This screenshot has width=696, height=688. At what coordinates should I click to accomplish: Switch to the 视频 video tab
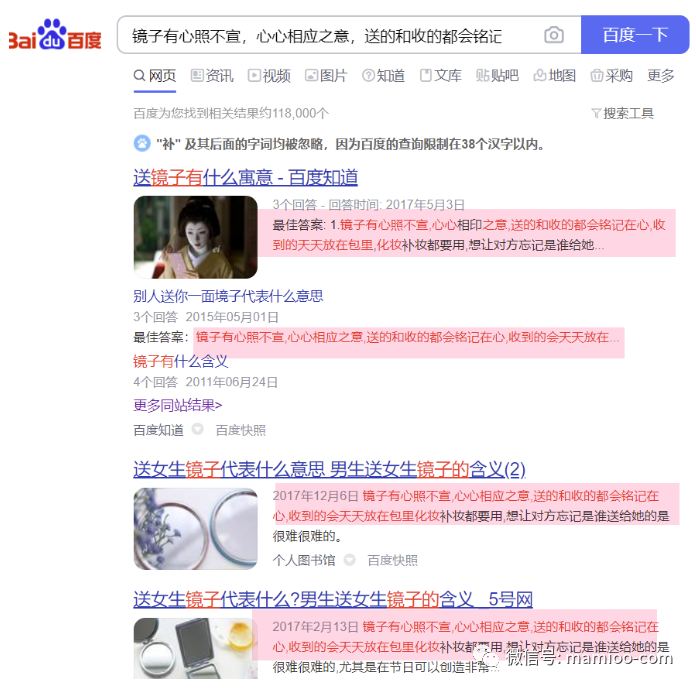(269, 76)
